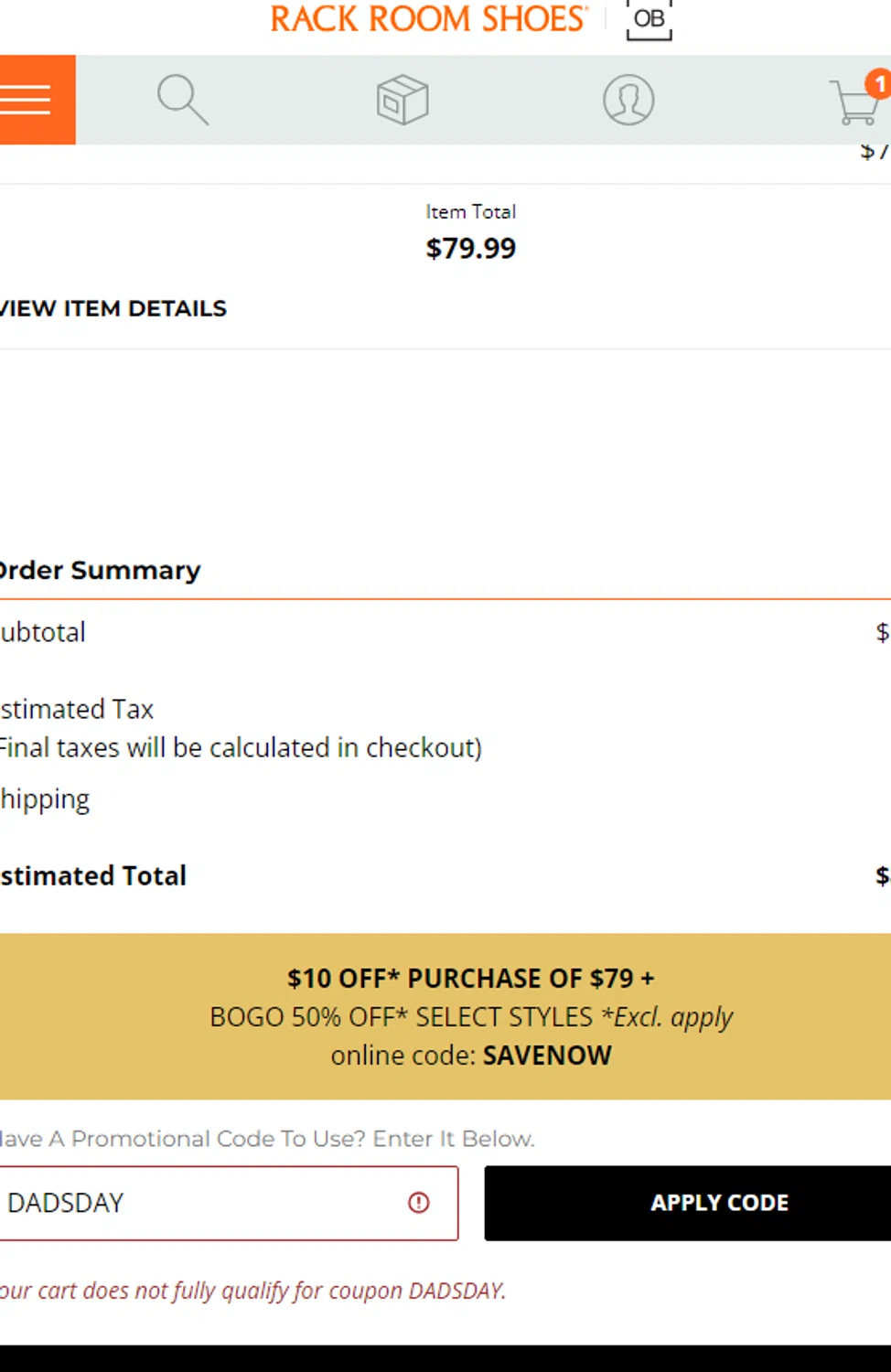891x1372 pixels.
Task: Click the OB badge beside the logo
Action: coord(649,19)
